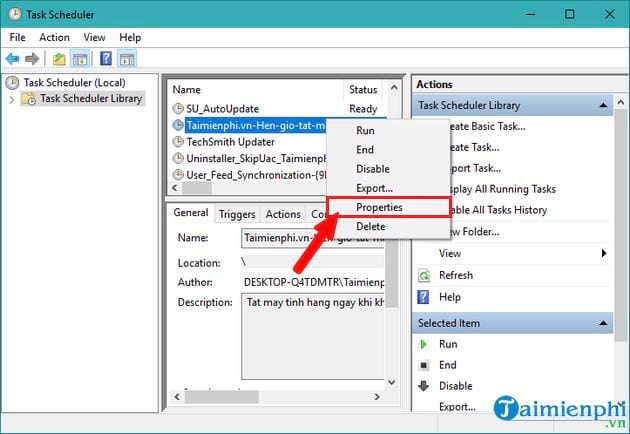Open the blue Help toolbar icon
Screen dimensions: 630x434
106,59
